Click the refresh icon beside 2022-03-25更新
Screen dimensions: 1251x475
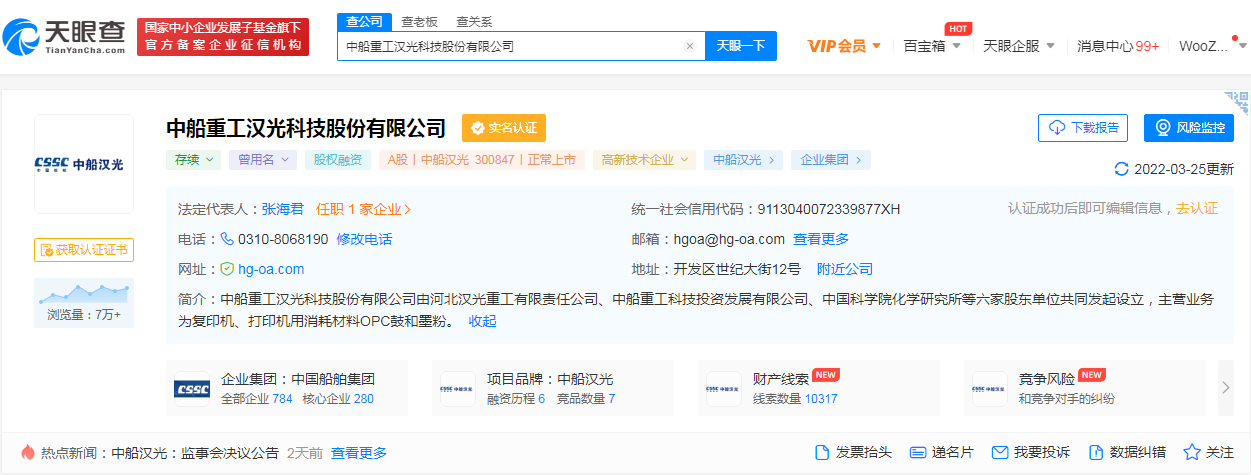[1121, 169]
